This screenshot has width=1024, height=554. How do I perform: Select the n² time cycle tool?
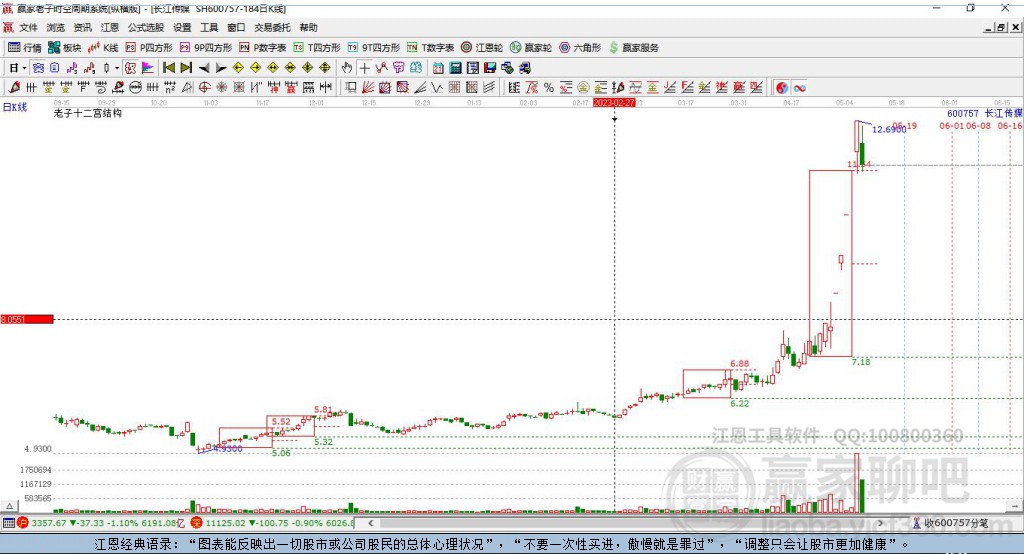pos(170,88)
